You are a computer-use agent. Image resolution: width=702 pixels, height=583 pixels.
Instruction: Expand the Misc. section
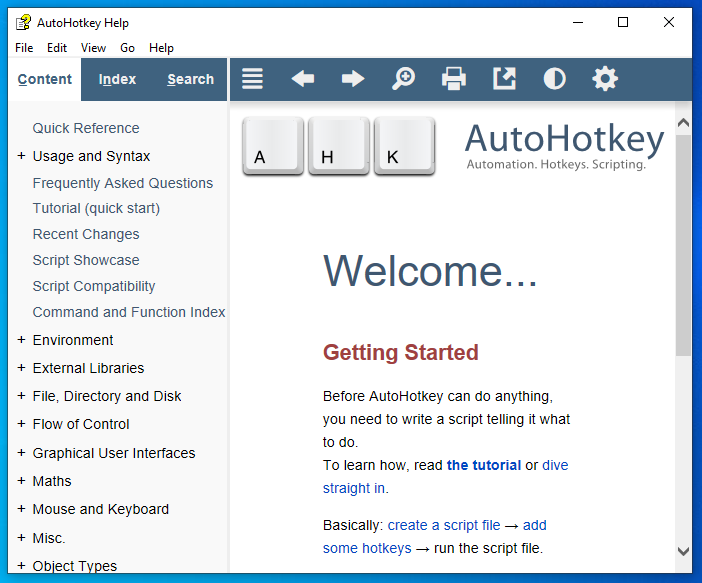pyautogui.click(x=21, y=538)
